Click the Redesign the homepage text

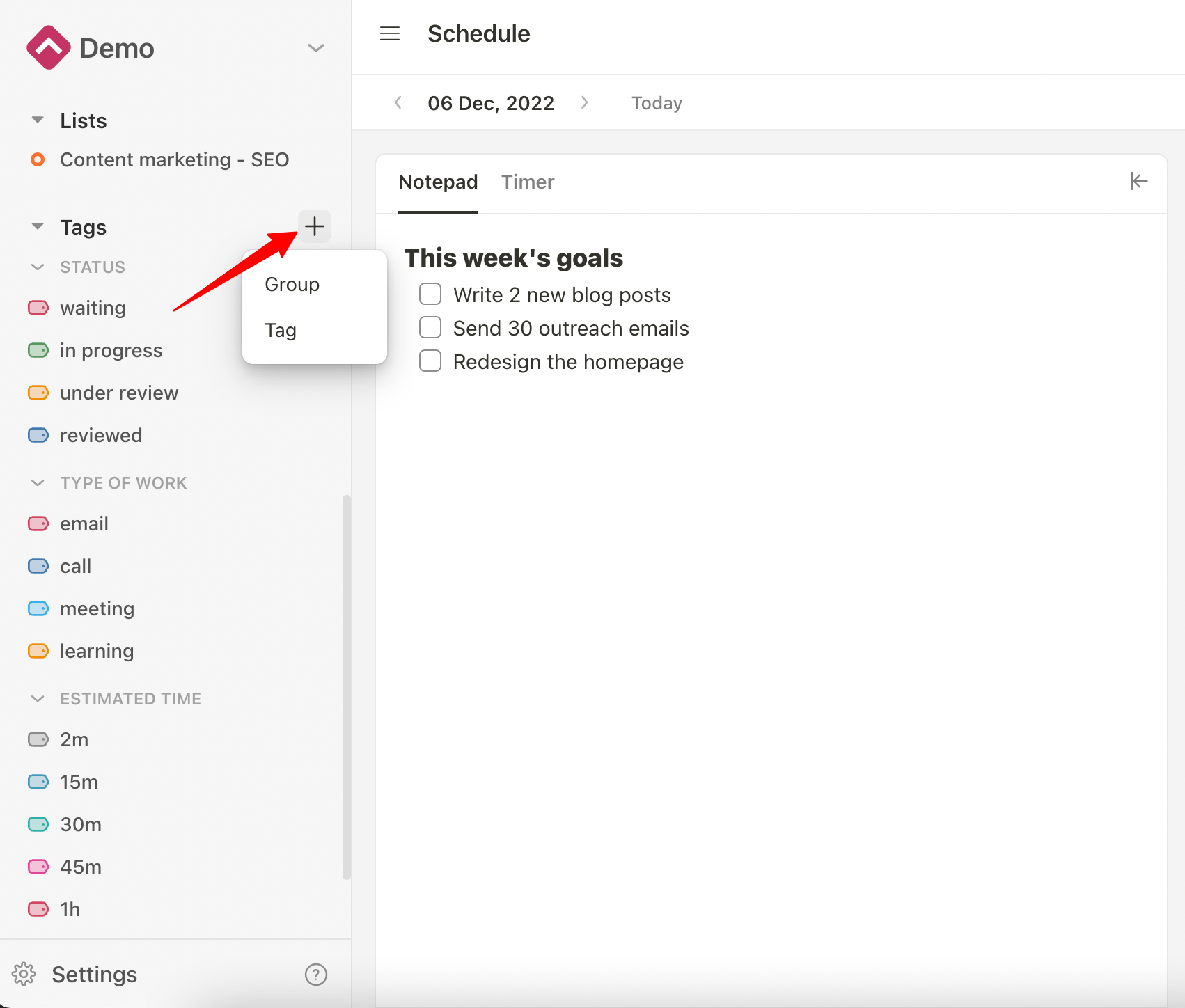coord(568,362)
